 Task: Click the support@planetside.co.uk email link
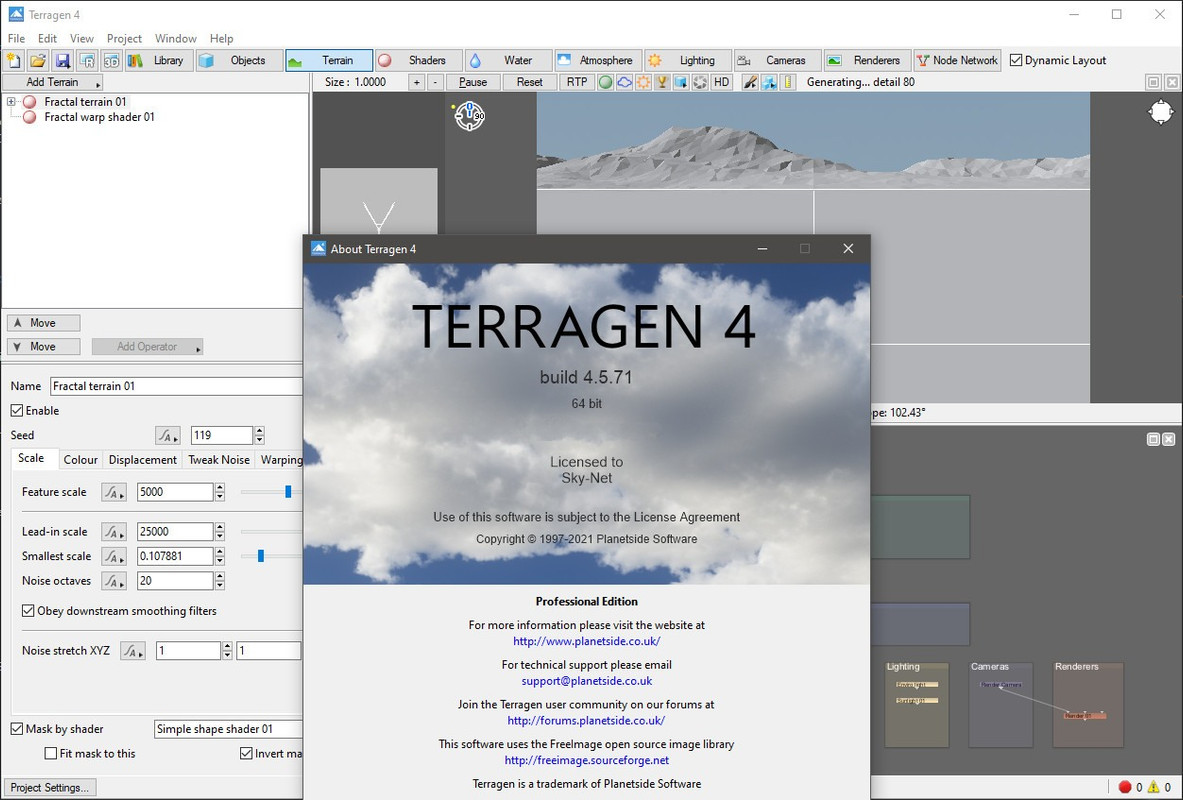(x=587, y=681)
